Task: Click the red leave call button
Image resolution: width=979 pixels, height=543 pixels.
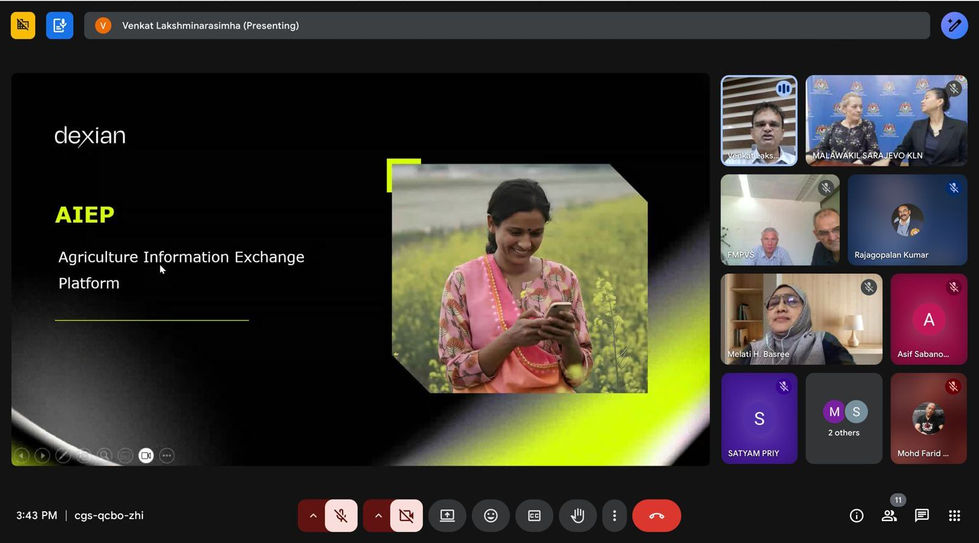Action: 656,516
